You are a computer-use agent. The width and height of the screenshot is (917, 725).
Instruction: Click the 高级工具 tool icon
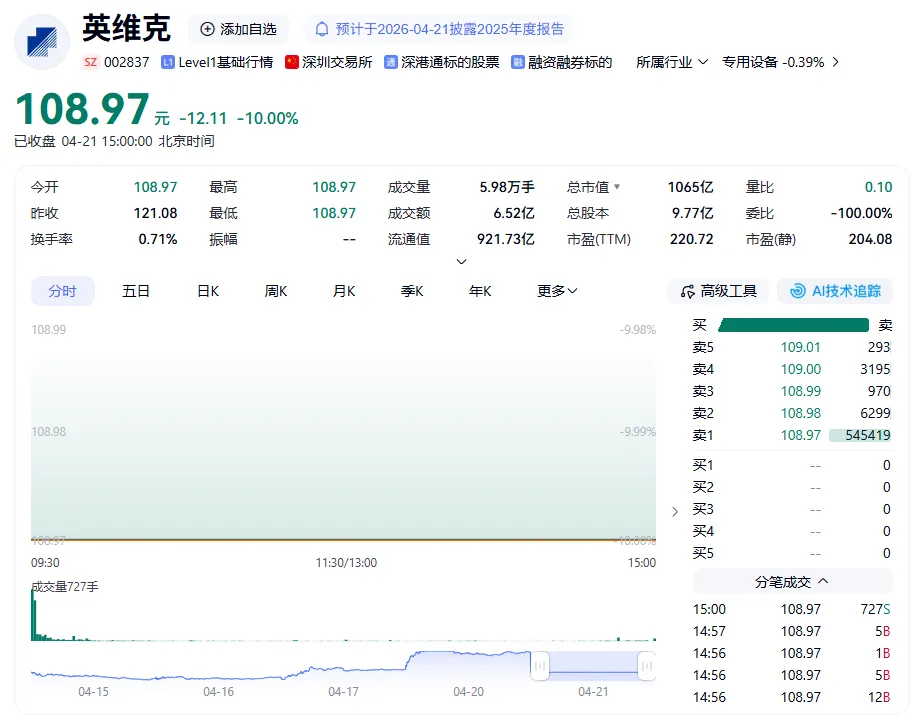click(688, 291)
